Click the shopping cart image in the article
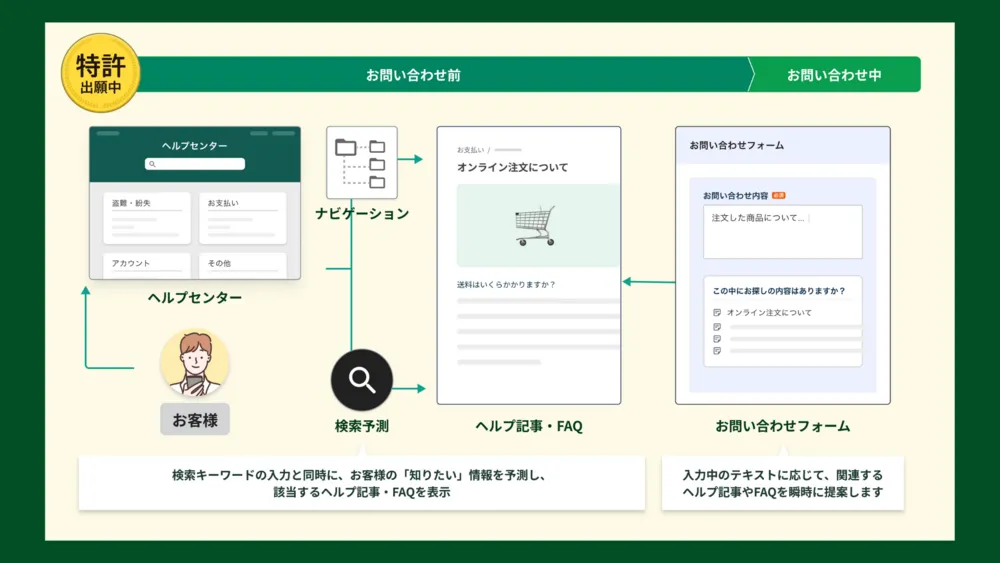Image resolution: width=1000 pixels, height=563 pixels. [535, 226]
